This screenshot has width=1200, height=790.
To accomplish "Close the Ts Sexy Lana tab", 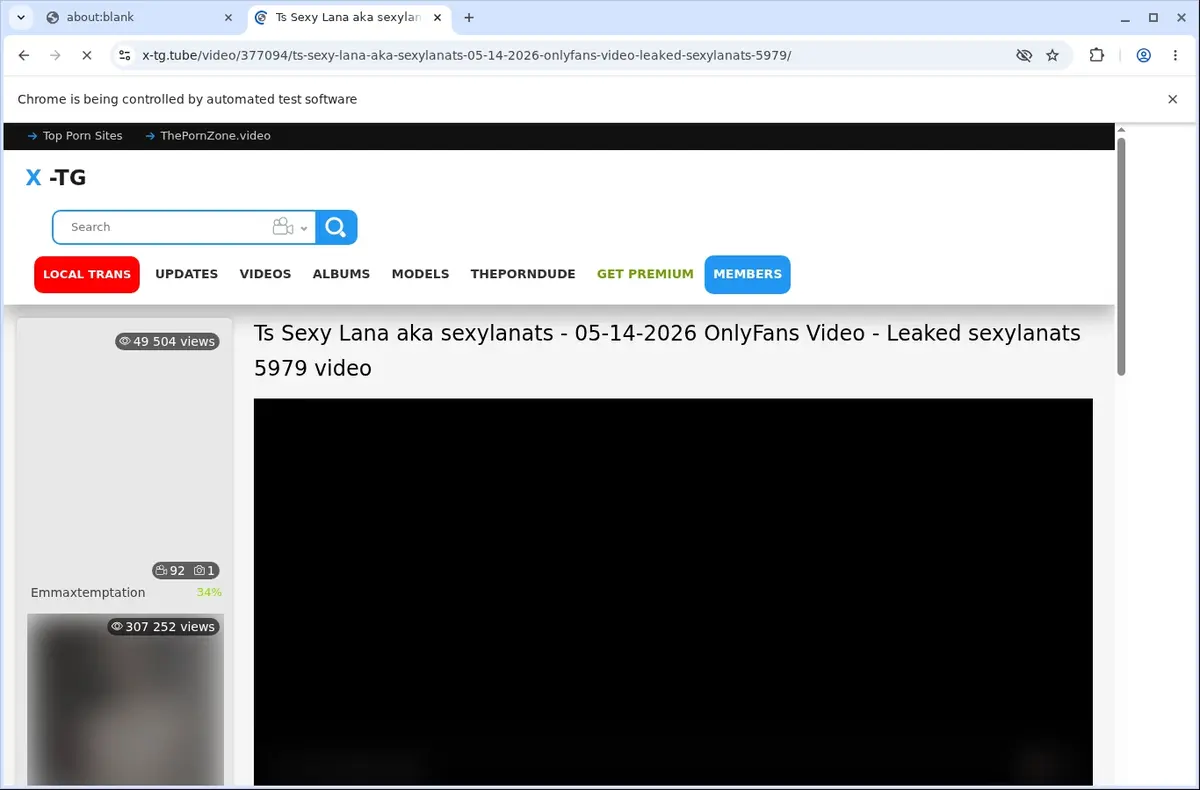I will [x=437, y=17].
